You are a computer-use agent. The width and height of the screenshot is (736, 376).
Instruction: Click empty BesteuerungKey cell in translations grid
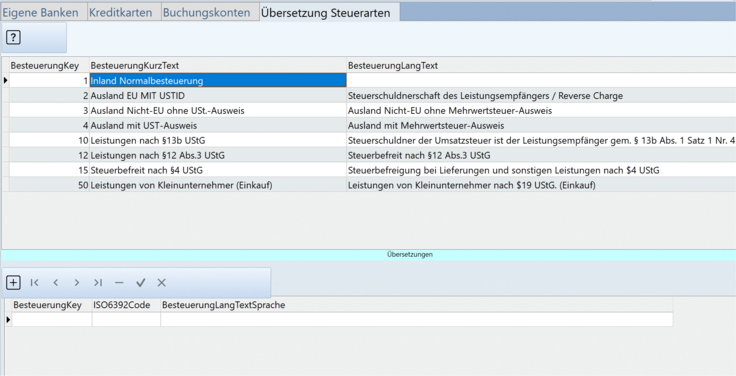[52, 320]
